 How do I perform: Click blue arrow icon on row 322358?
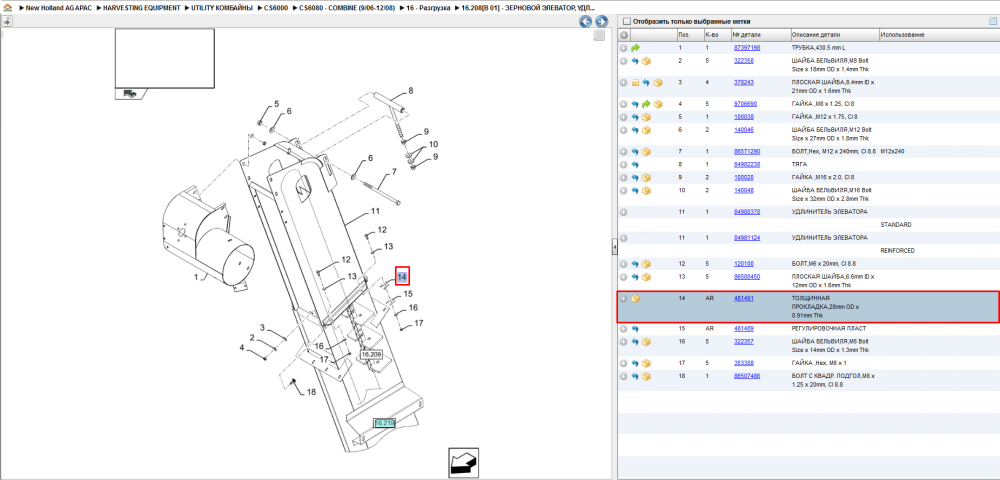coord(635,61)
